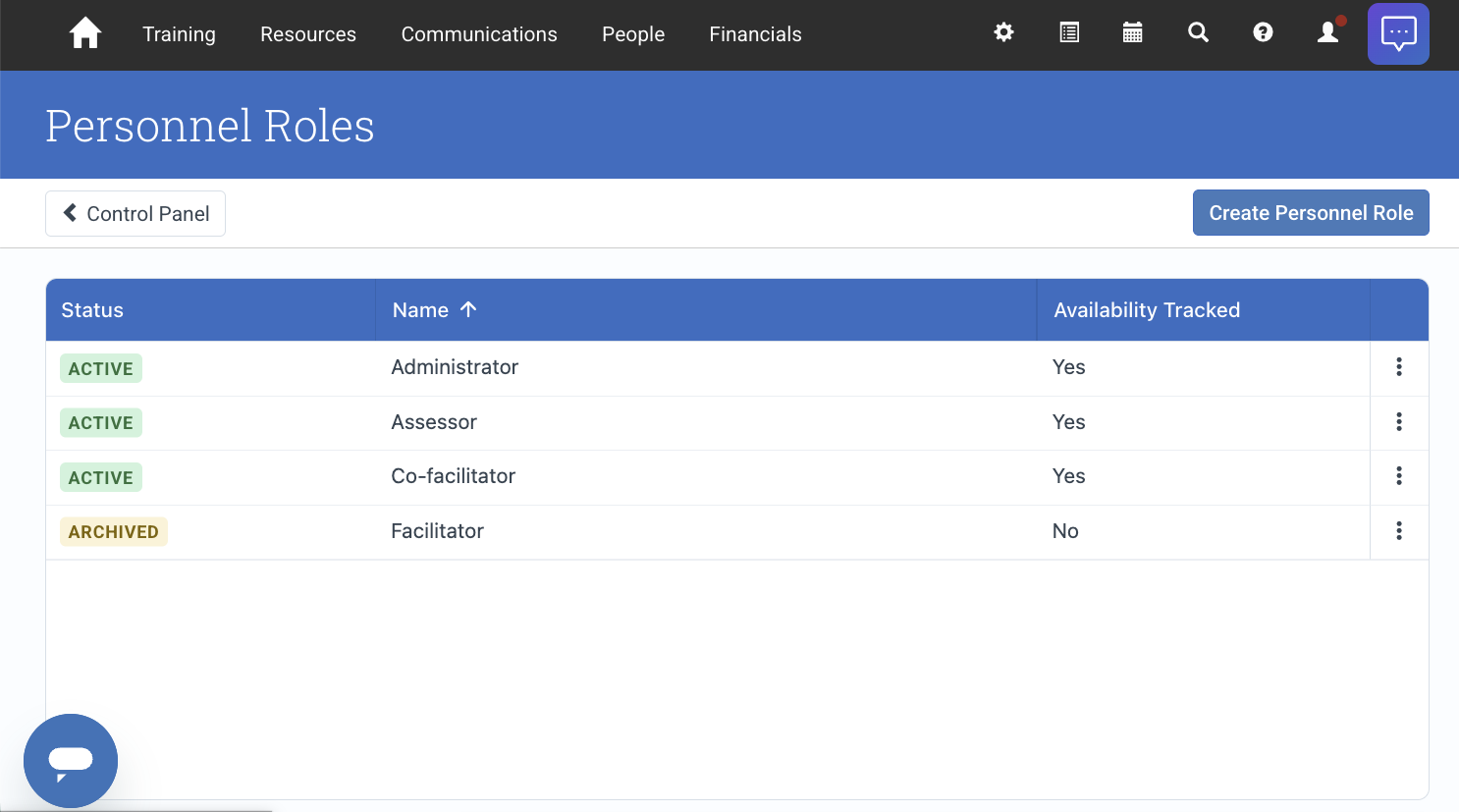Click ACTIVE badge in Assessor row
Screen dimensions: 1459x812
tap(101, 422)
